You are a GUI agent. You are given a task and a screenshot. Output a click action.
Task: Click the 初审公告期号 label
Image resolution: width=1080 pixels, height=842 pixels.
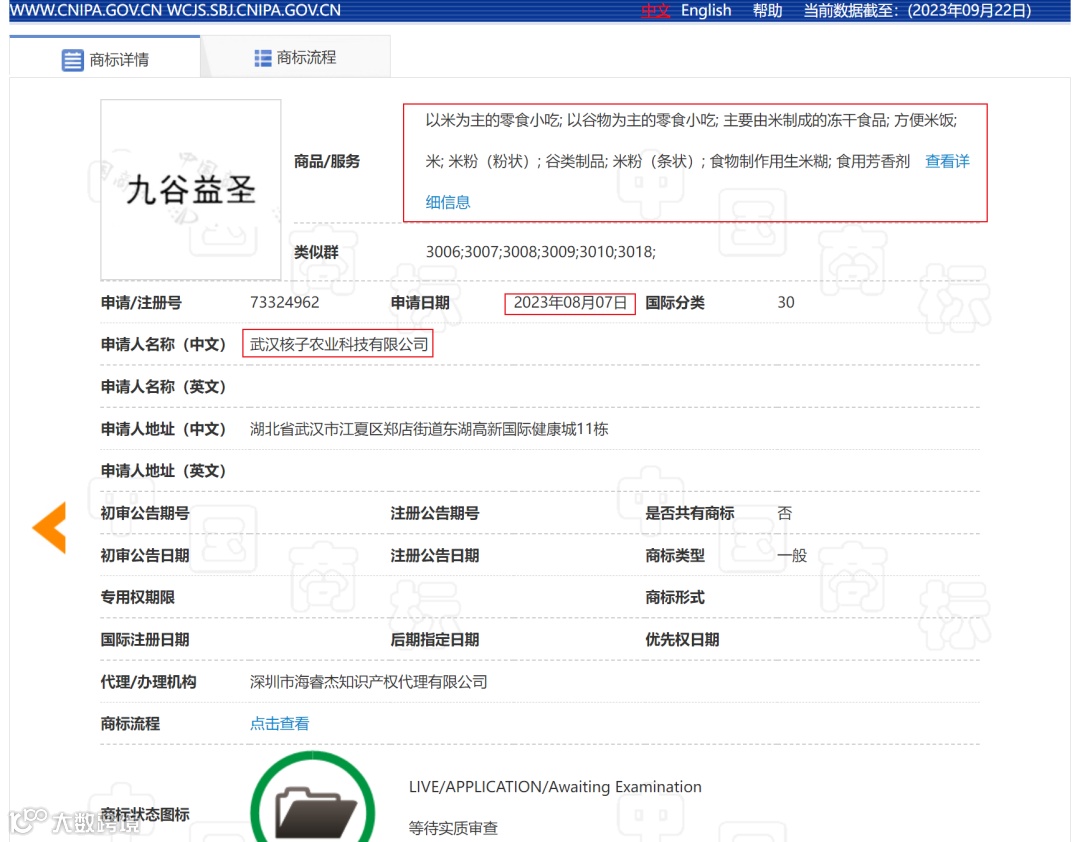(x=145, y=513)
